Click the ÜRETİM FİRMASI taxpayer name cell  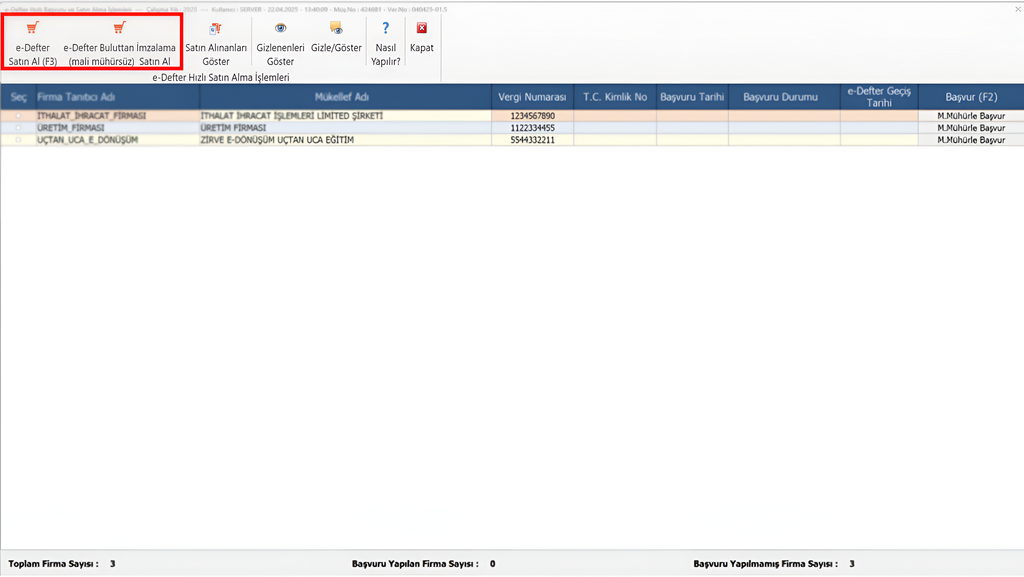[x=345, y=128]
